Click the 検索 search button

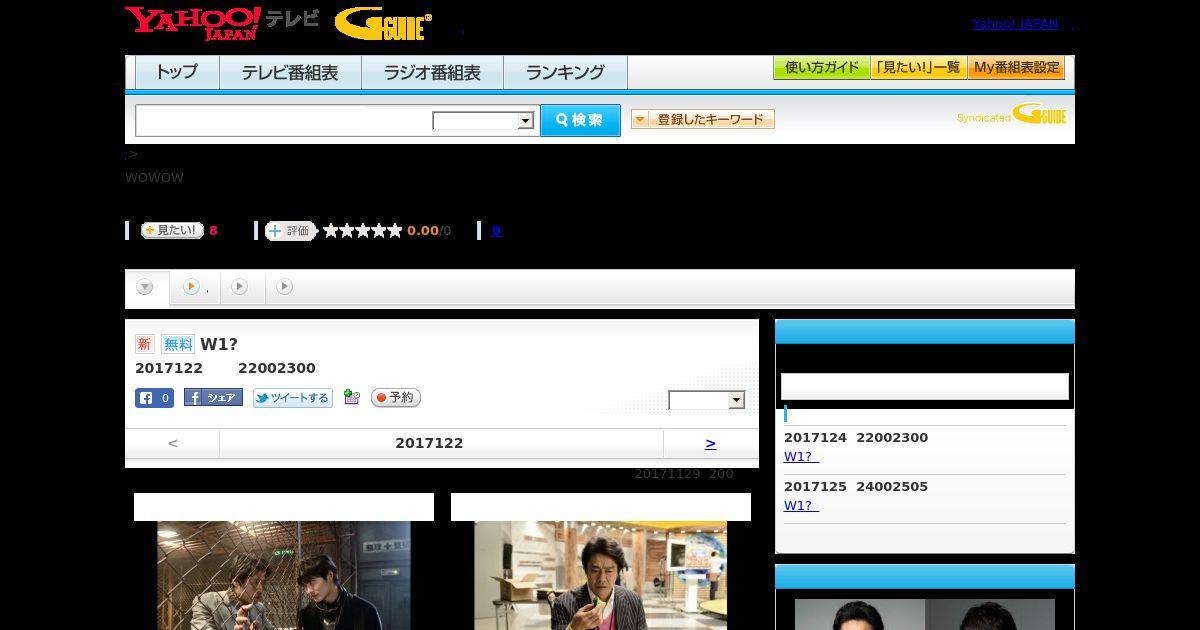tap(580, 120)
